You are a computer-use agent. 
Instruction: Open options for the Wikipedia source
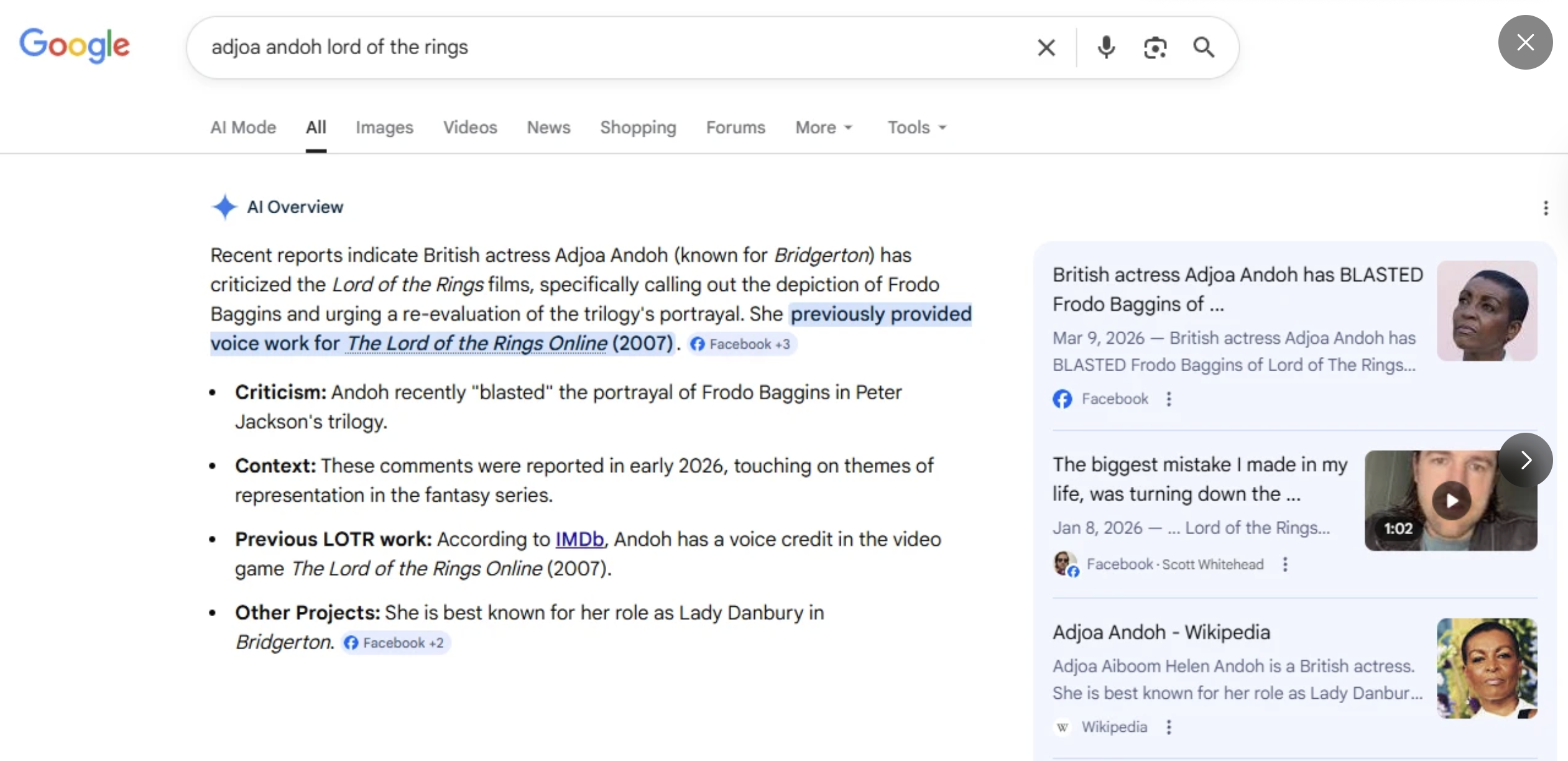1169,727
